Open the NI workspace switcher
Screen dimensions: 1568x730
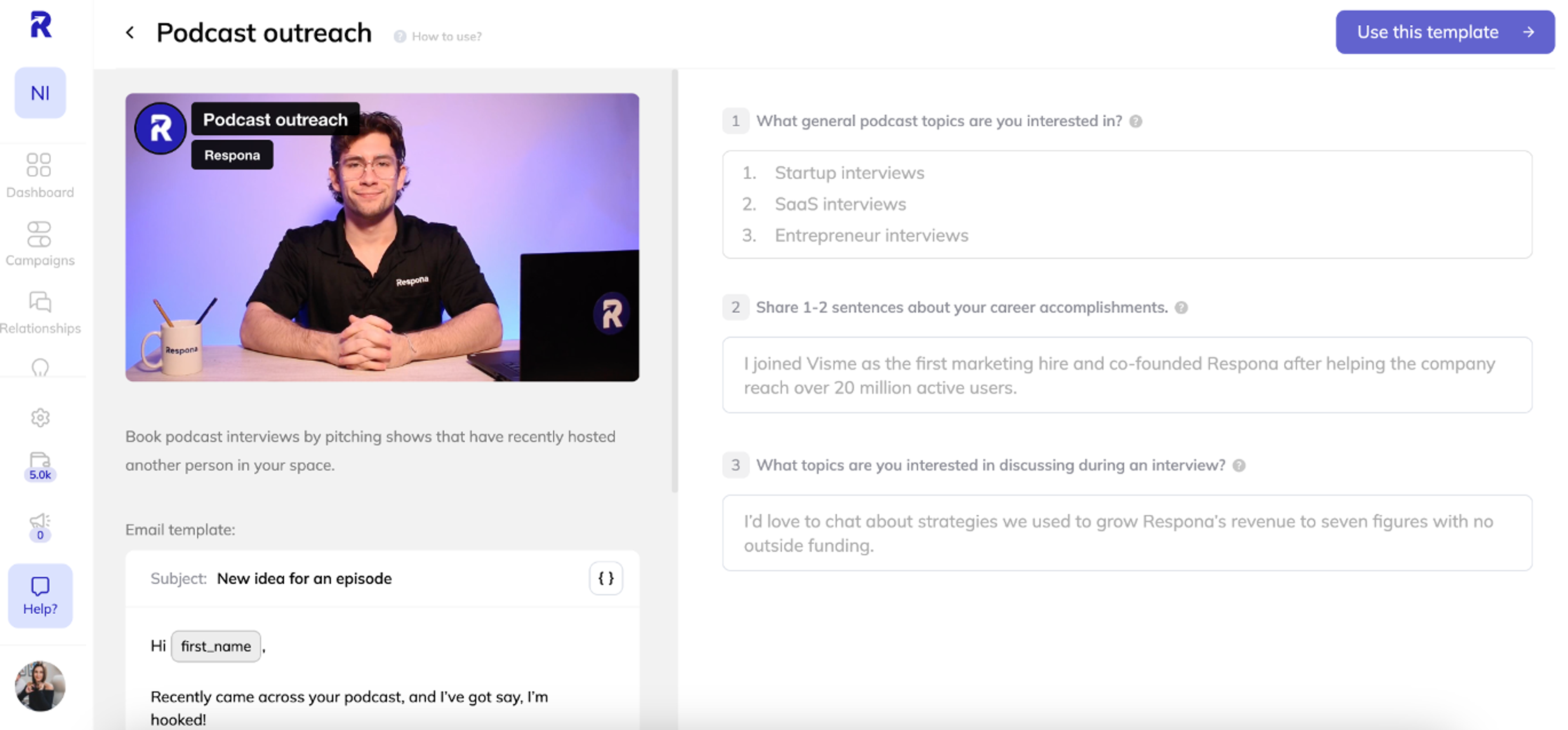click(x=40, y=93)
